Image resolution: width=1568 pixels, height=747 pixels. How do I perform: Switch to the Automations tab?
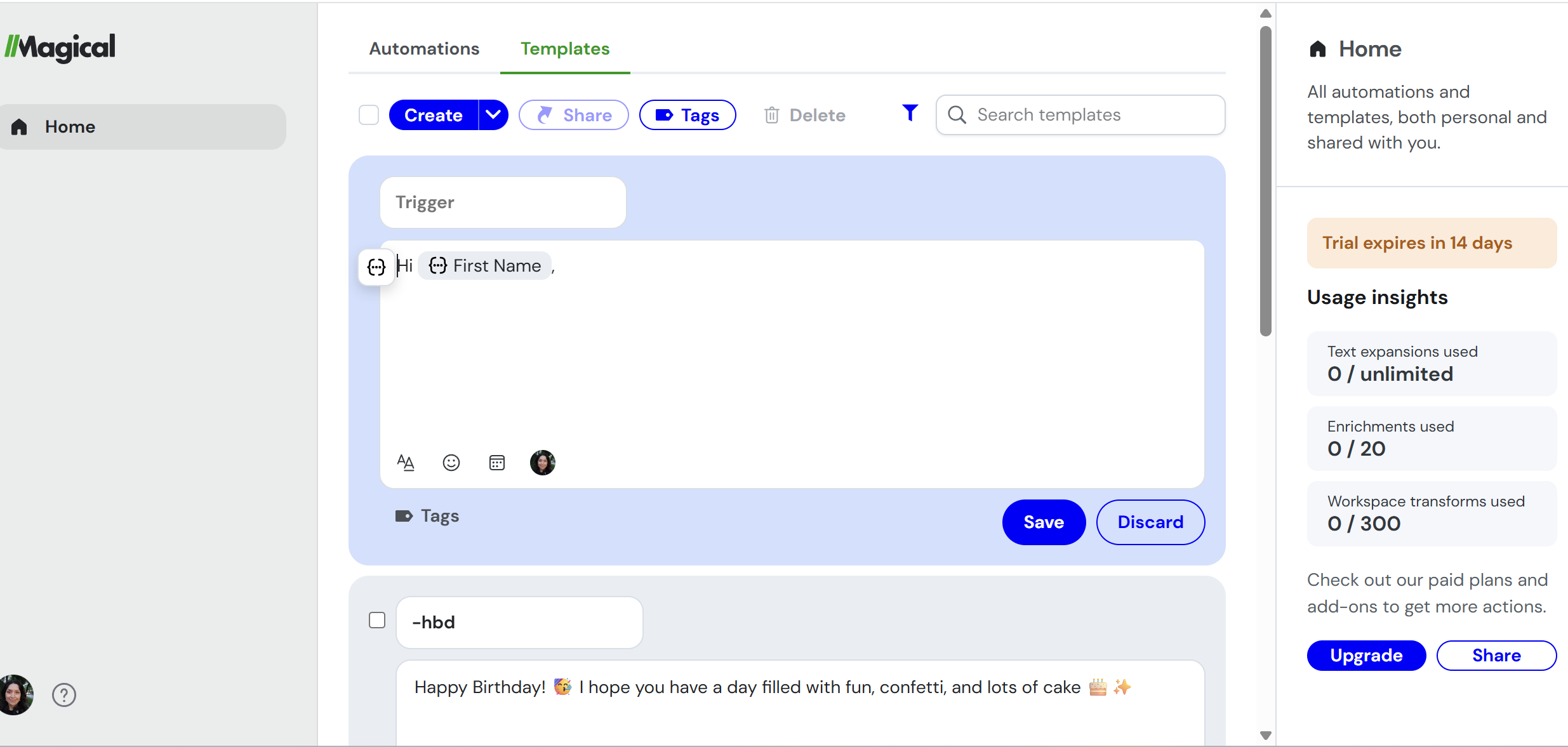pos(424,49)
